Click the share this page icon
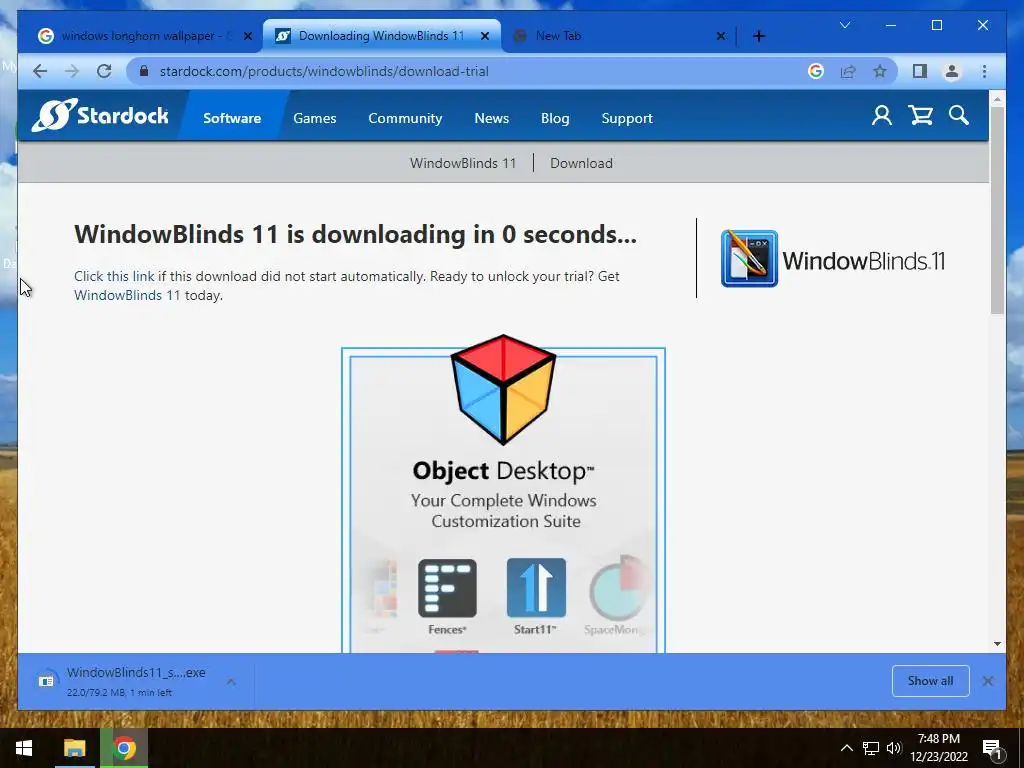This screenshot has height=768, width=1024. coord(848,71)
